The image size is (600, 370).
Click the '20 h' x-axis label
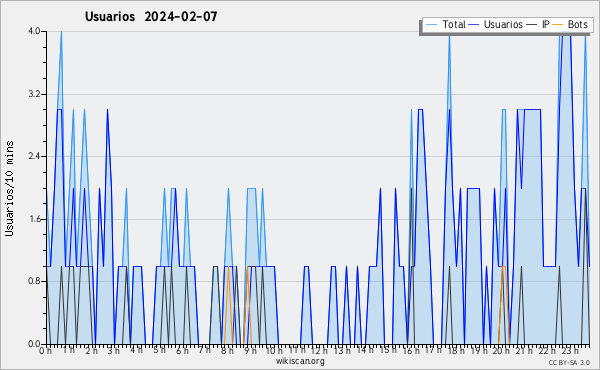(x=501, y=351)
